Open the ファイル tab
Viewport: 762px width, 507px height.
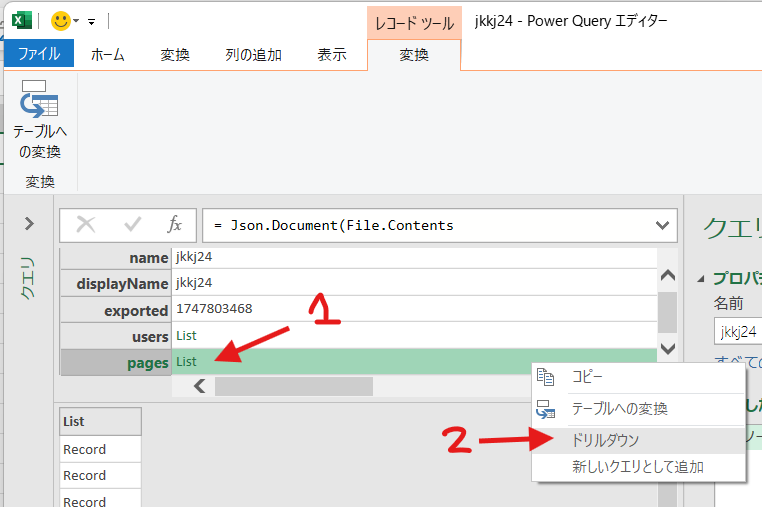tap(39, 53)
